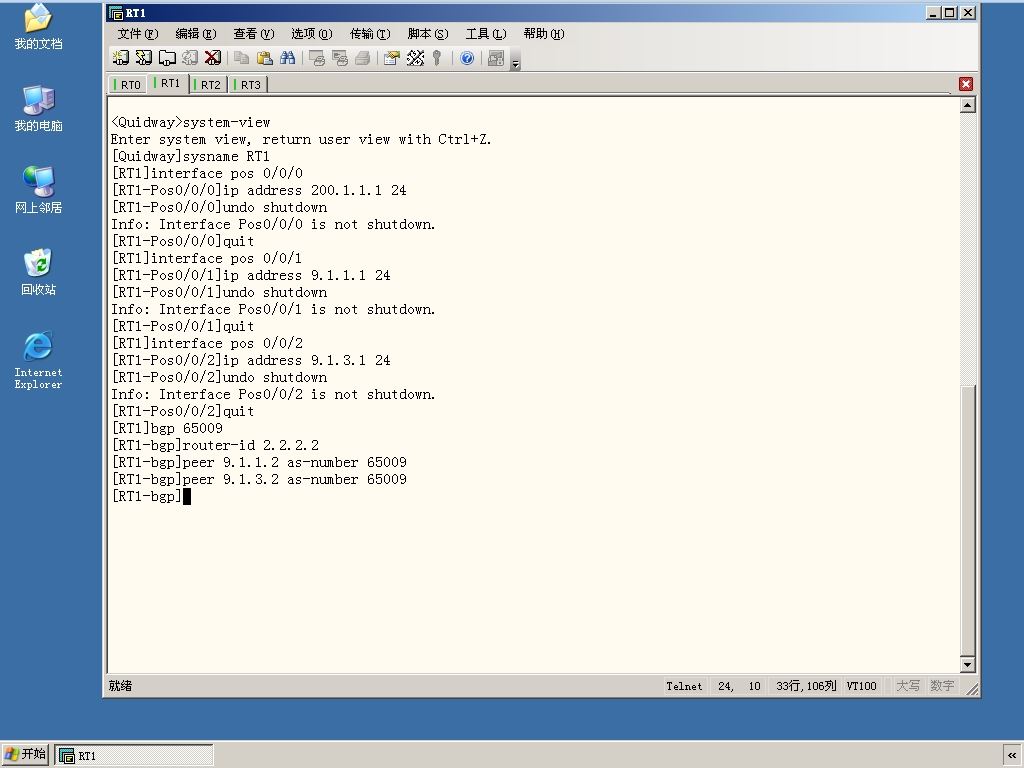Viewport: 1024px width, 768px height.
Task: Click the 我的文档 desktop icon
Action: [38, 26]
